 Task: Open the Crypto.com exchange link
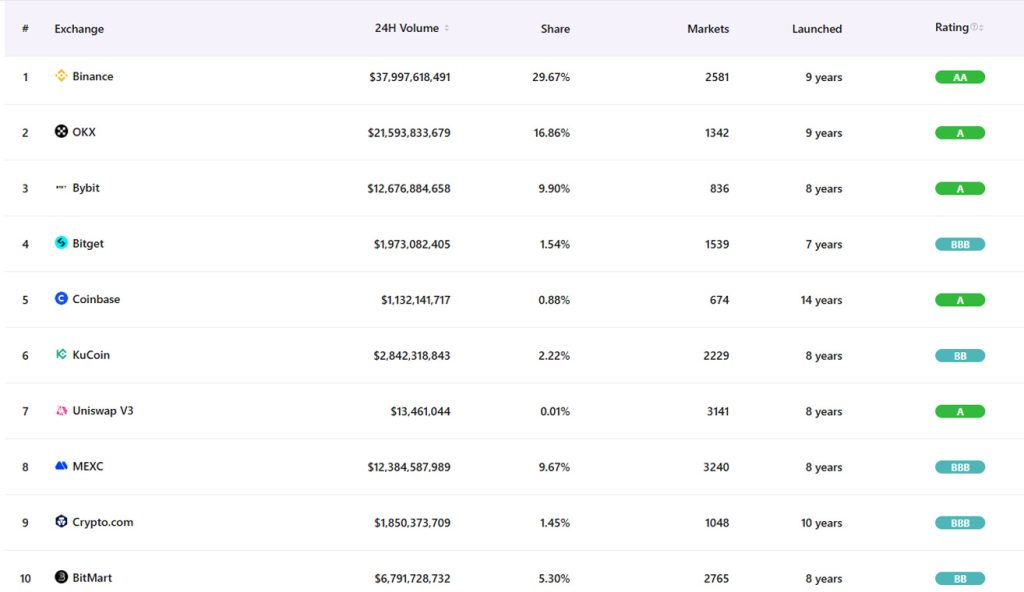point(103,522)
